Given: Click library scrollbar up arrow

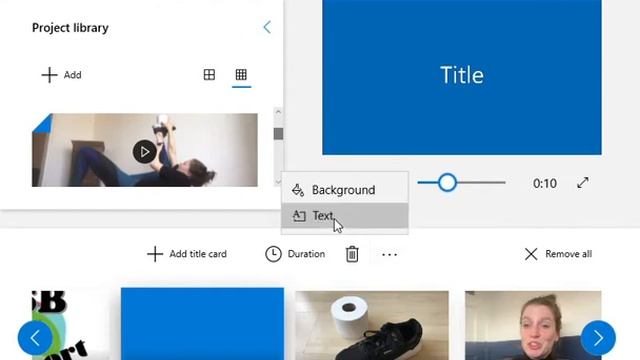Looking at the screenshot, I should (x=278, y=112).
